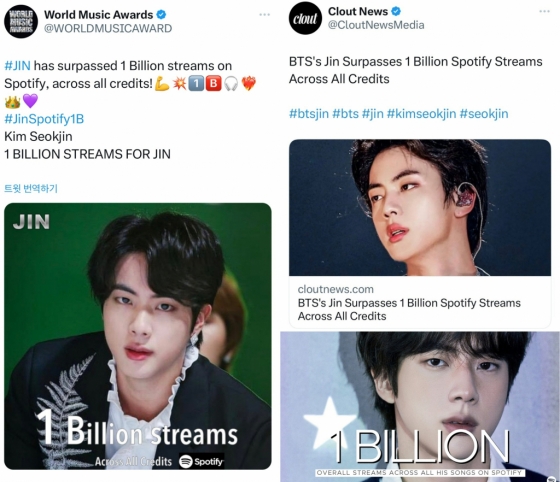Open the #btsjin hashtag
Screen dimensions: 560x482
[309, 114]
